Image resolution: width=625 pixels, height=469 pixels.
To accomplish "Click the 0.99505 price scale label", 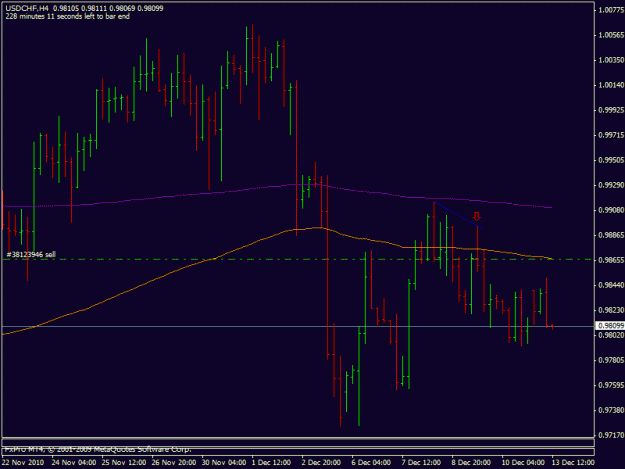I will coord(611,160).
